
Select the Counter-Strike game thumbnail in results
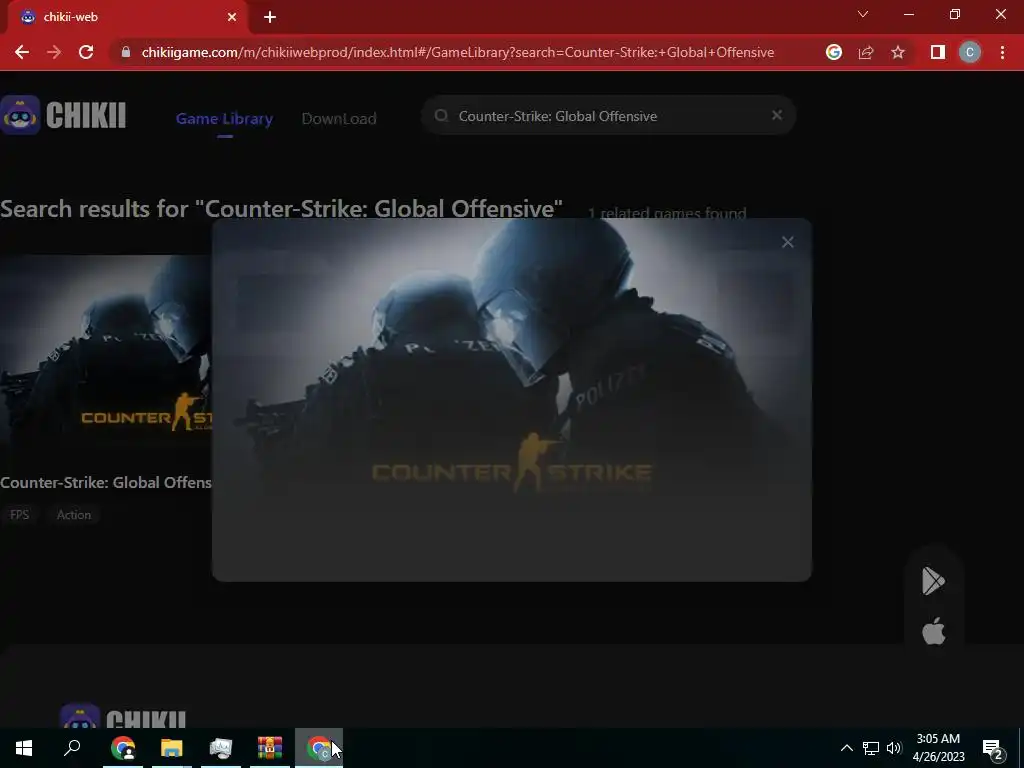coord(106,358)
